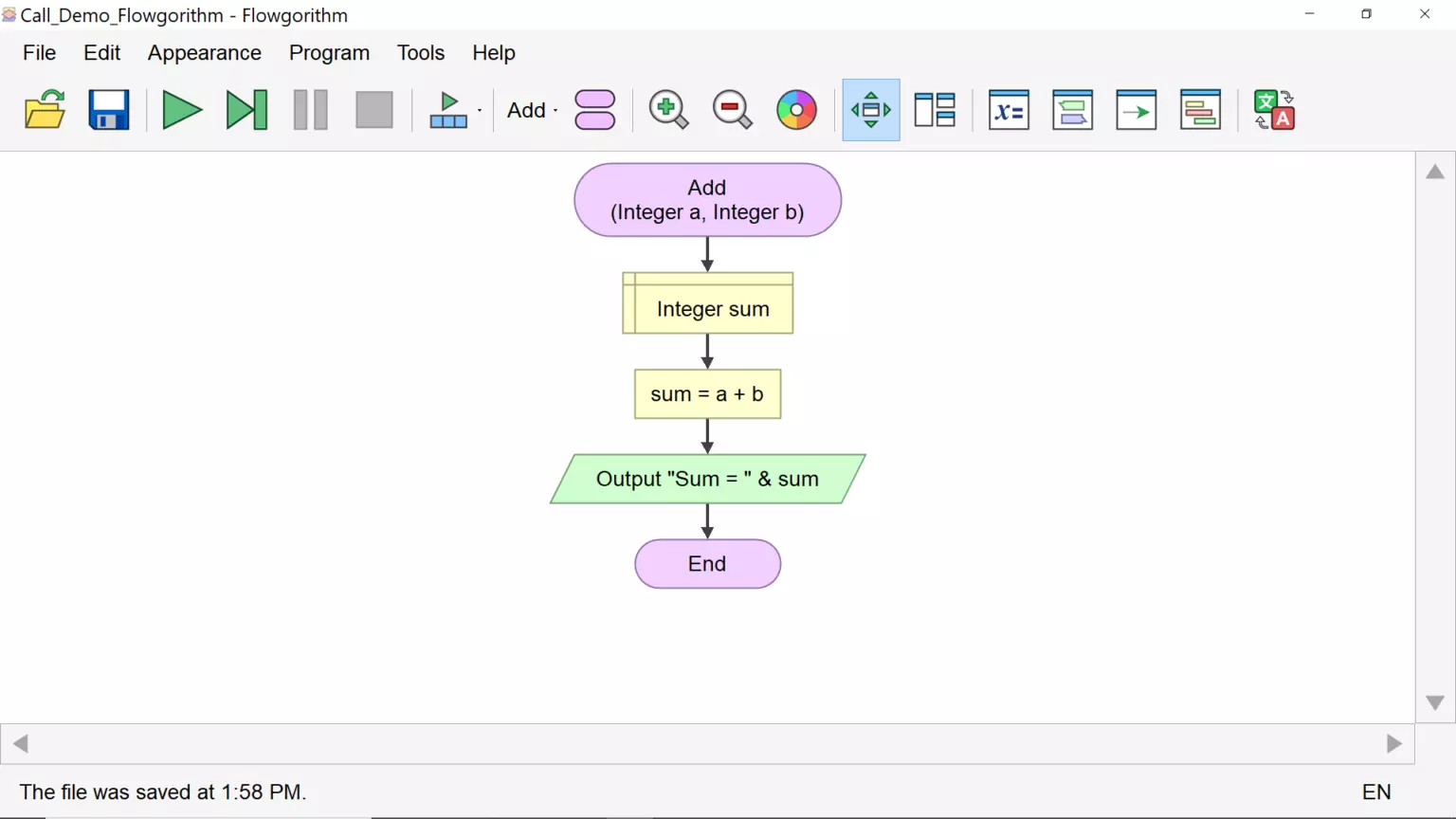This screenshot has width=1456, height=819.
Task: Open the Console window icon
Action: 1072,110
